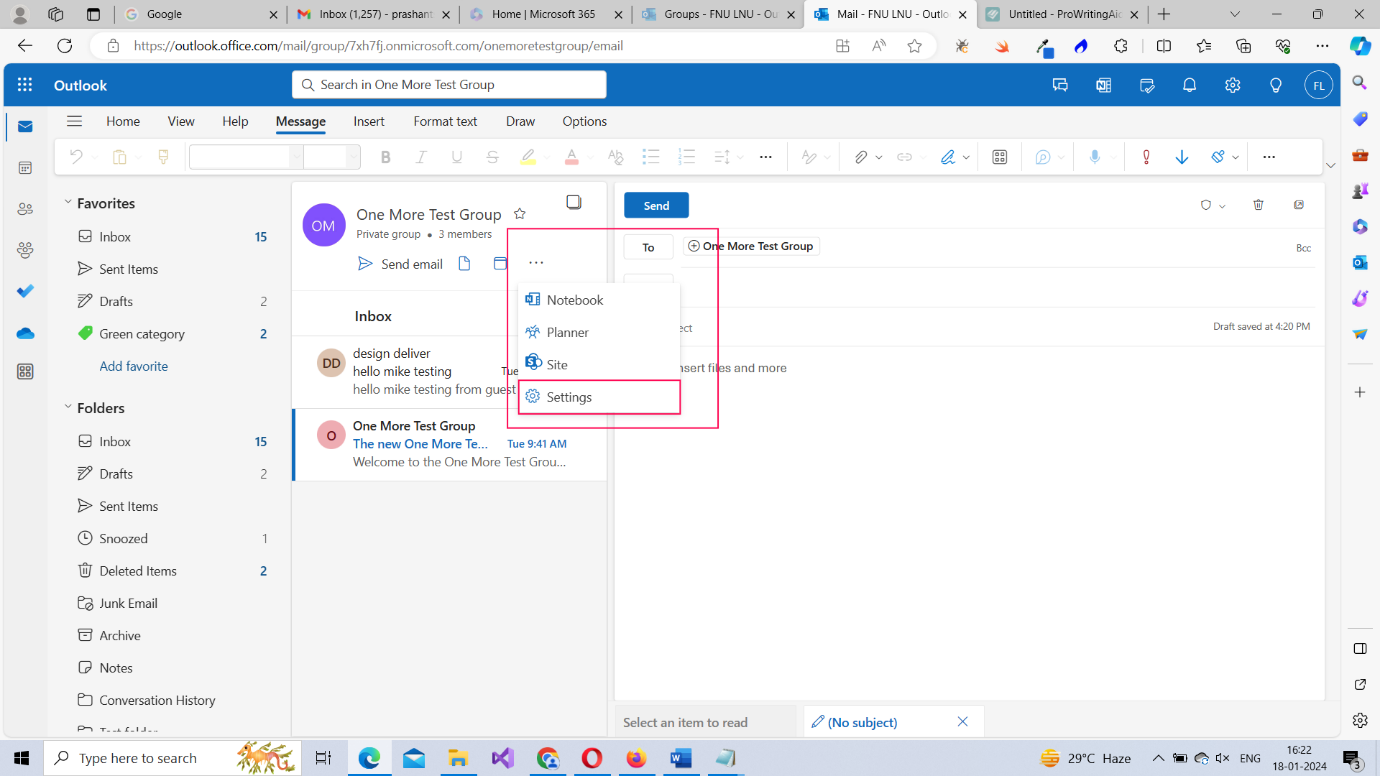
Task: Open the font name combo box
Action: point(246,157)
